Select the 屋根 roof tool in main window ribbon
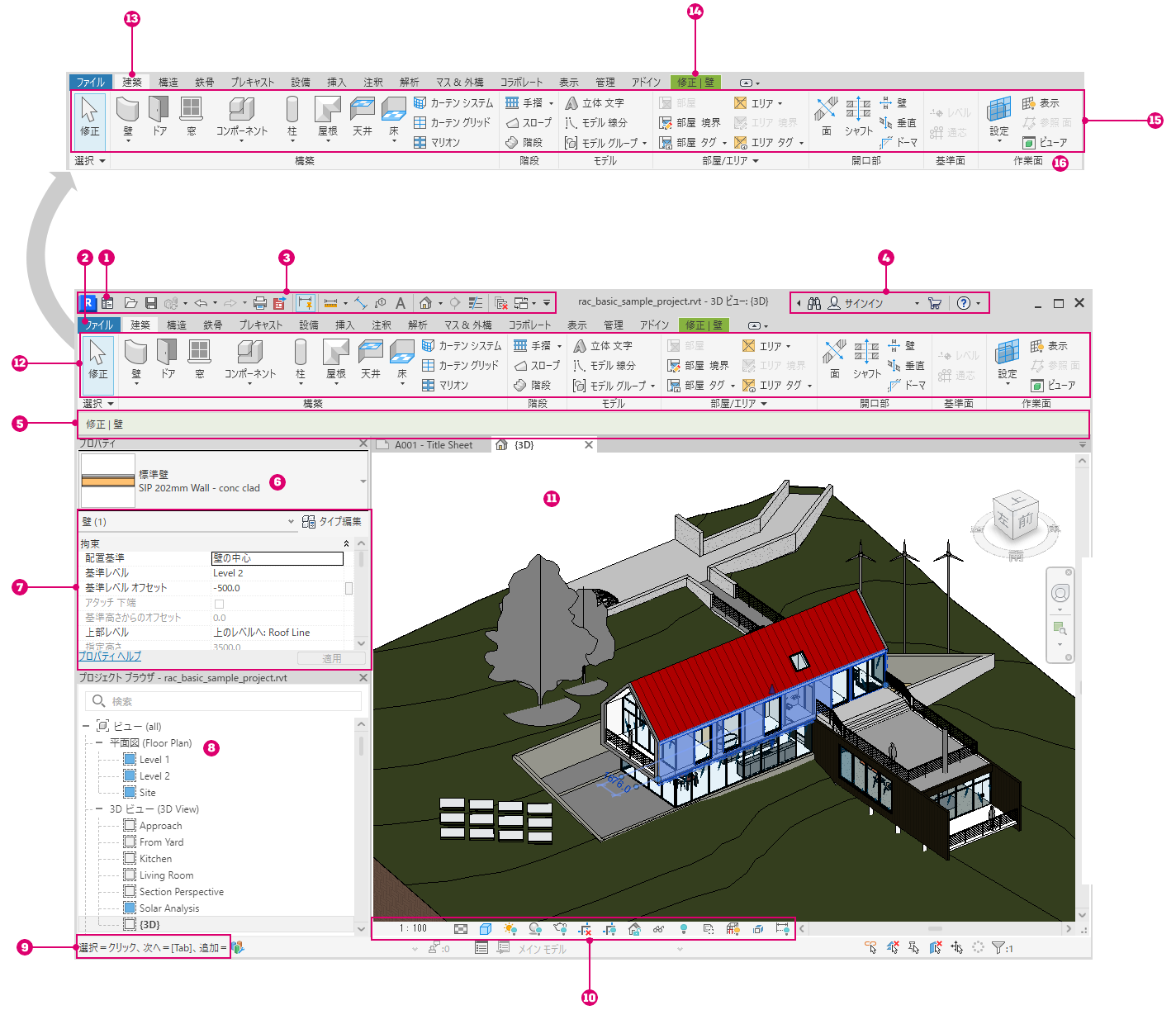 [336, 361]
